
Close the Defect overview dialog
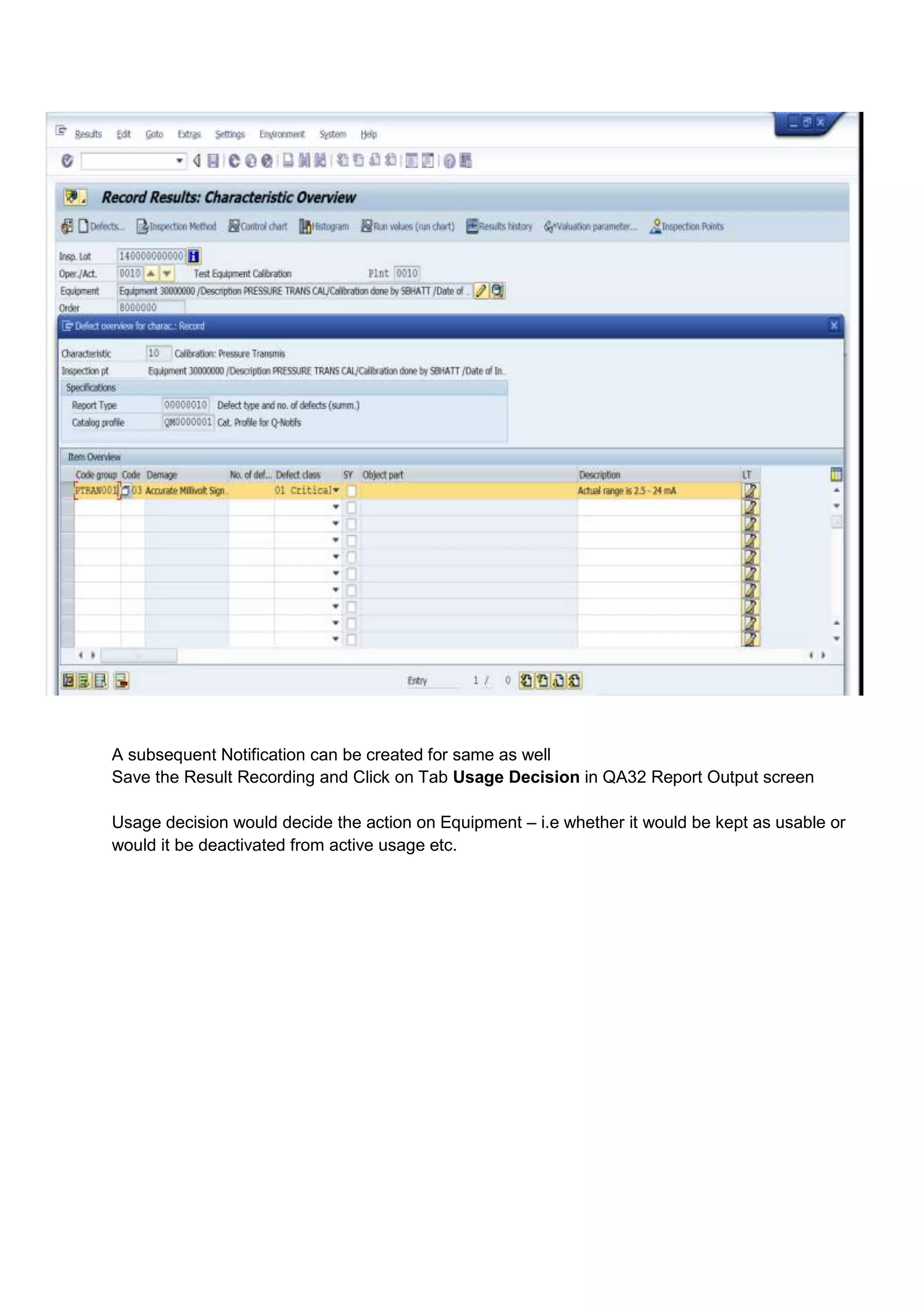pos(833,325)
